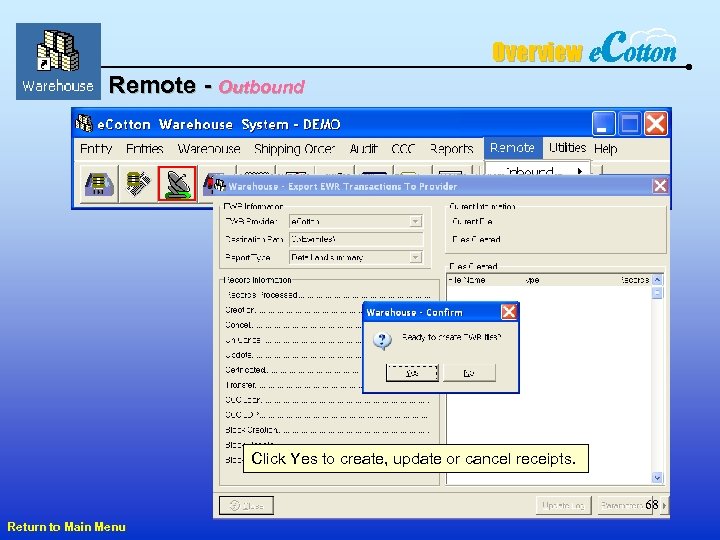Screen dimensions: 720x540
Task: Open the Entries menu
Action: click(145, 149)
